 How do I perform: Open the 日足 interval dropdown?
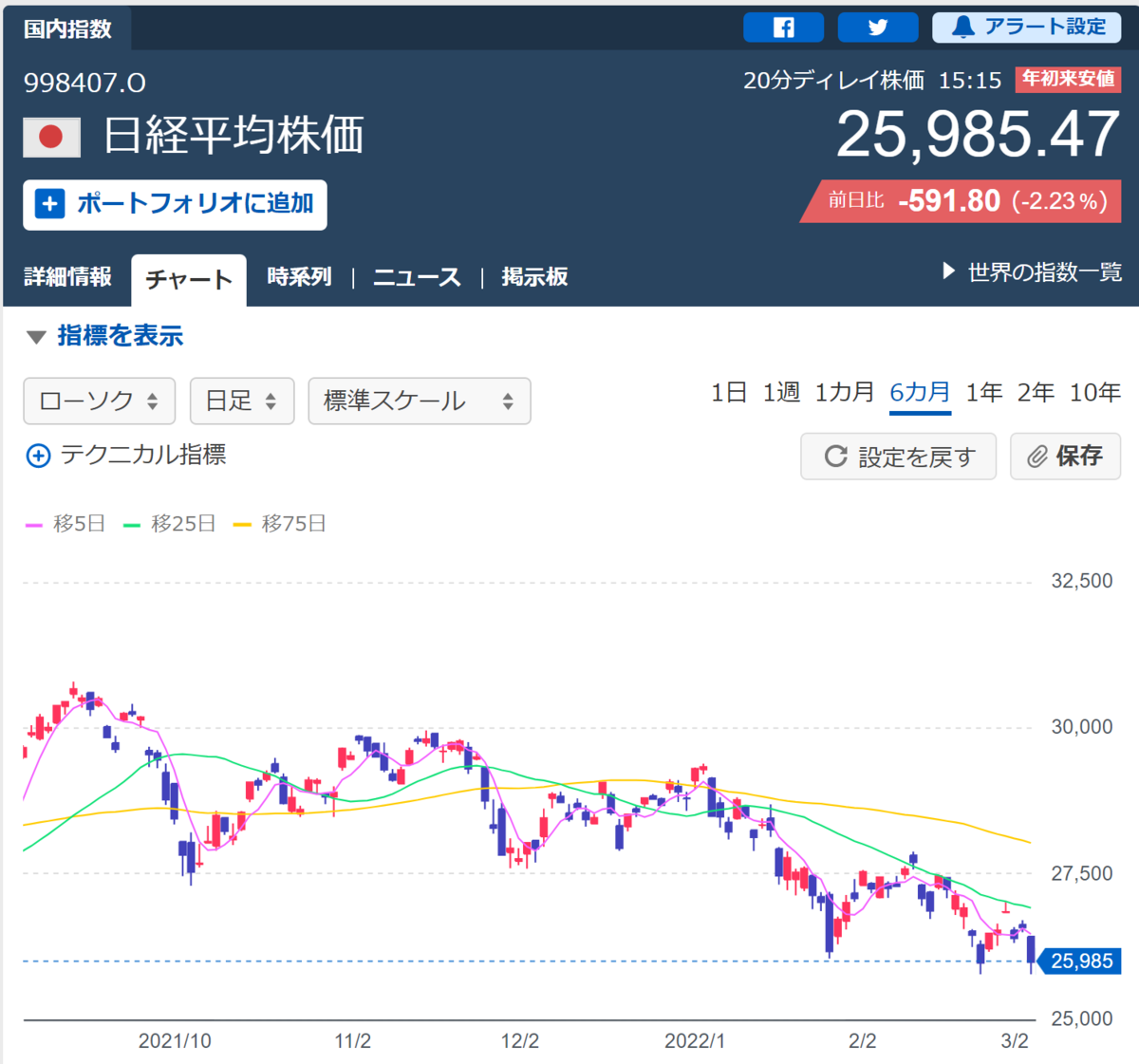click(242, 401)
